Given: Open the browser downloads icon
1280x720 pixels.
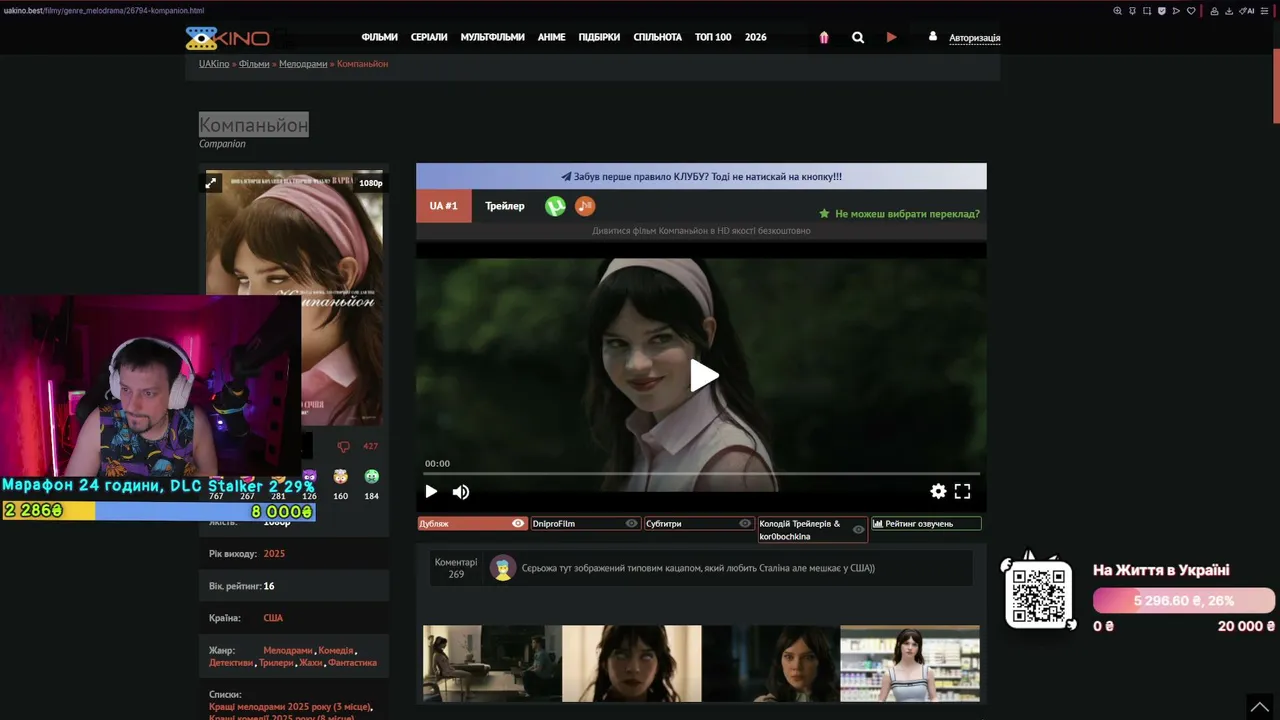Looking at the screenshot, I should (1229, 11).
